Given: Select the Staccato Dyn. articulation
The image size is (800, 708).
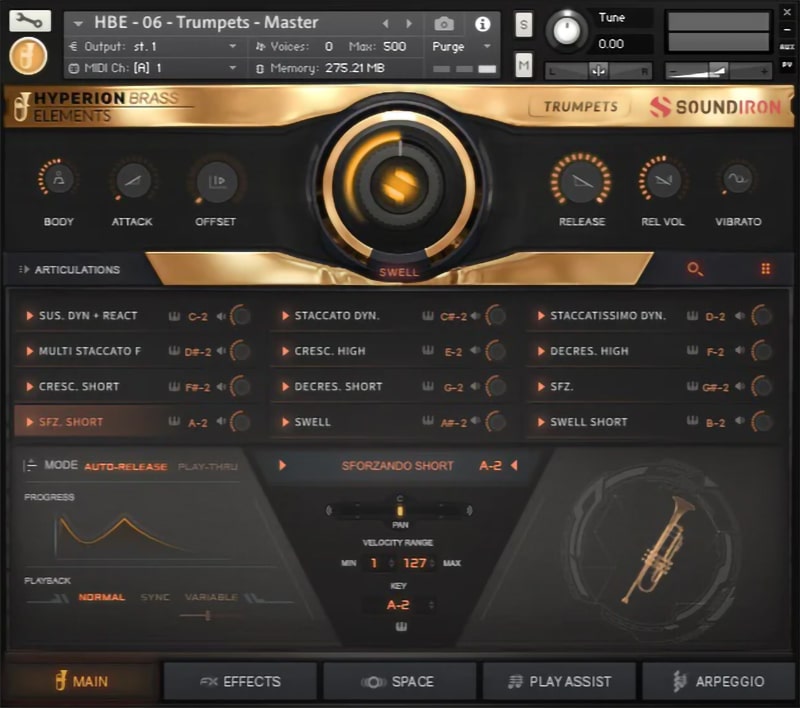Looking at the screenshot, I should 337,316.
